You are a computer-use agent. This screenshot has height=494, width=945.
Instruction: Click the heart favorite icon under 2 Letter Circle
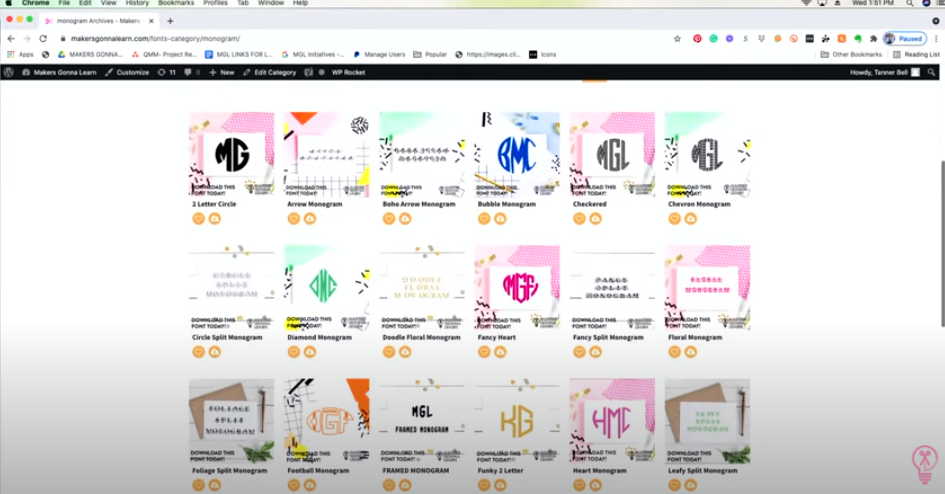[198, 218]
